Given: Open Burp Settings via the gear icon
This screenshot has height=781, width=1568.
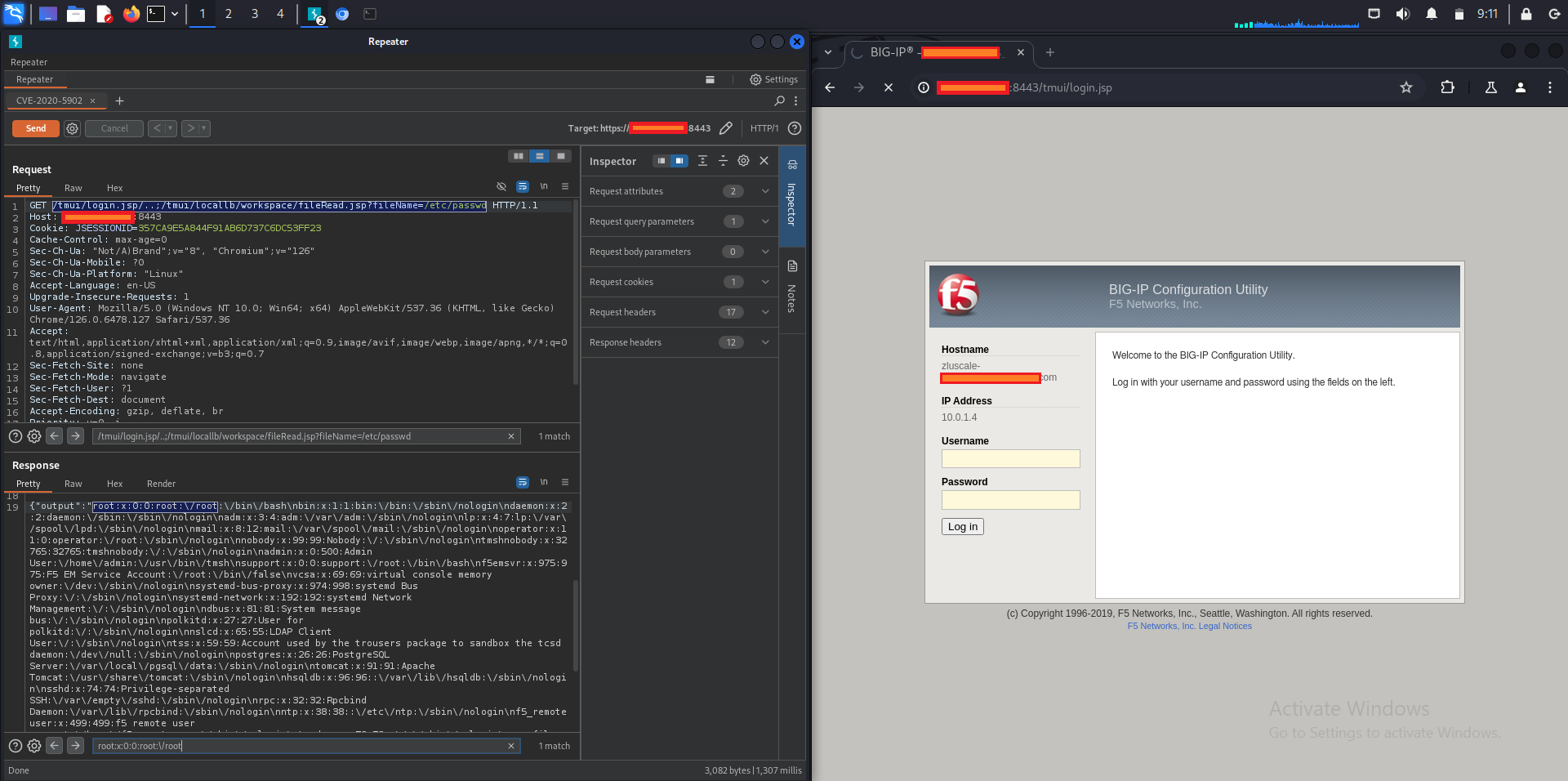Looking at the screenshot, I should coord(773,79).
